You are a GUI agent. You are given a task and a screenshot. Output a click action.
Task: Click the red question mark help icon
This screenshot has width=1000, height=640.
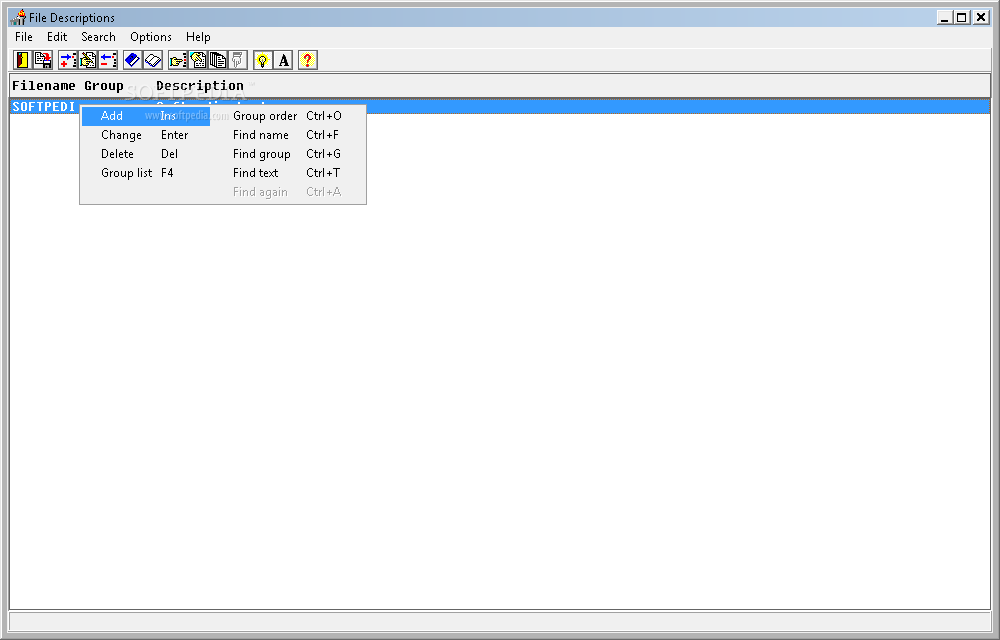tap(307, 60)
